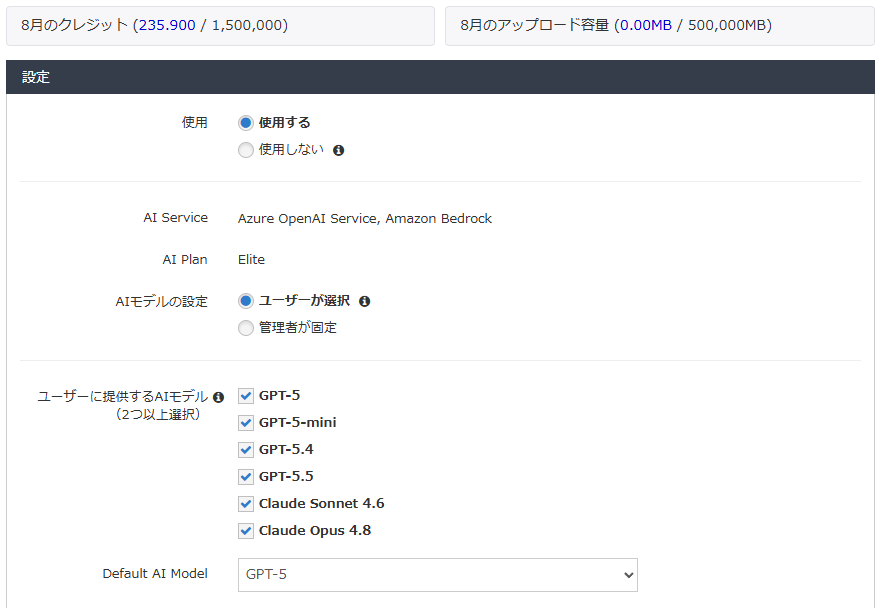Click the 0.00MB upload value
Image resolution: width=877 pixels, height=608 pixels.
[x=646, y=25]
